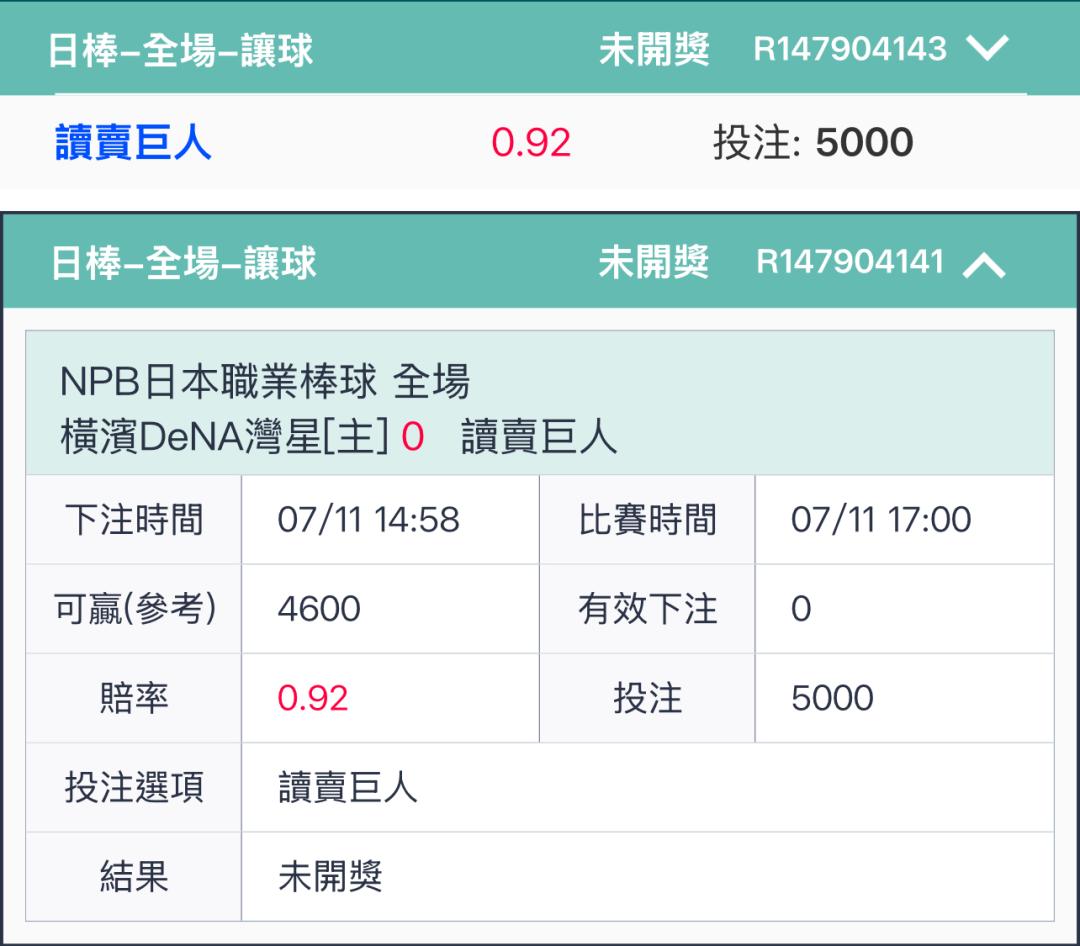The image size is (1080, 946).
Task: Click the 可贏(參考) value 4600
Action: [x=319, y=609]
